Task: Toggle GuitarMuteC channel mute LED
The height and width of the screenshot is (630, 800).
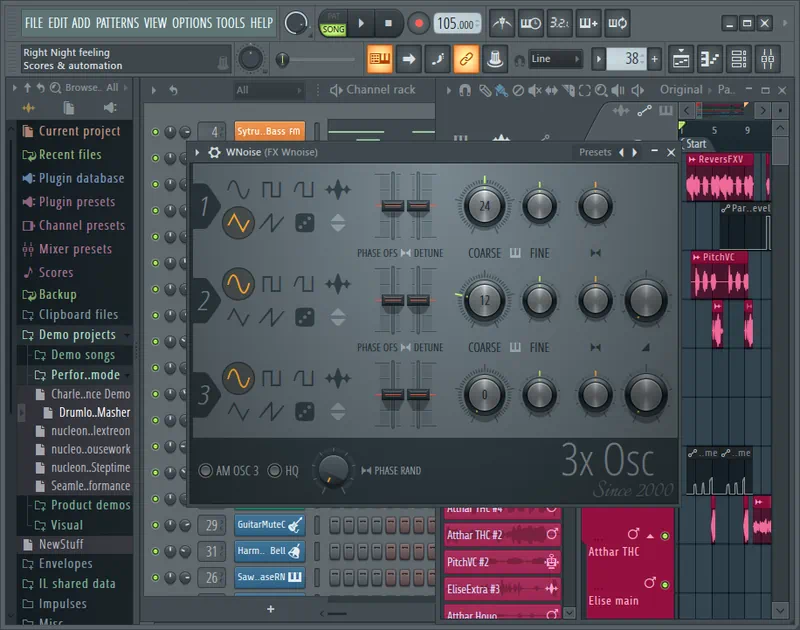Action: tap(155, 525)
